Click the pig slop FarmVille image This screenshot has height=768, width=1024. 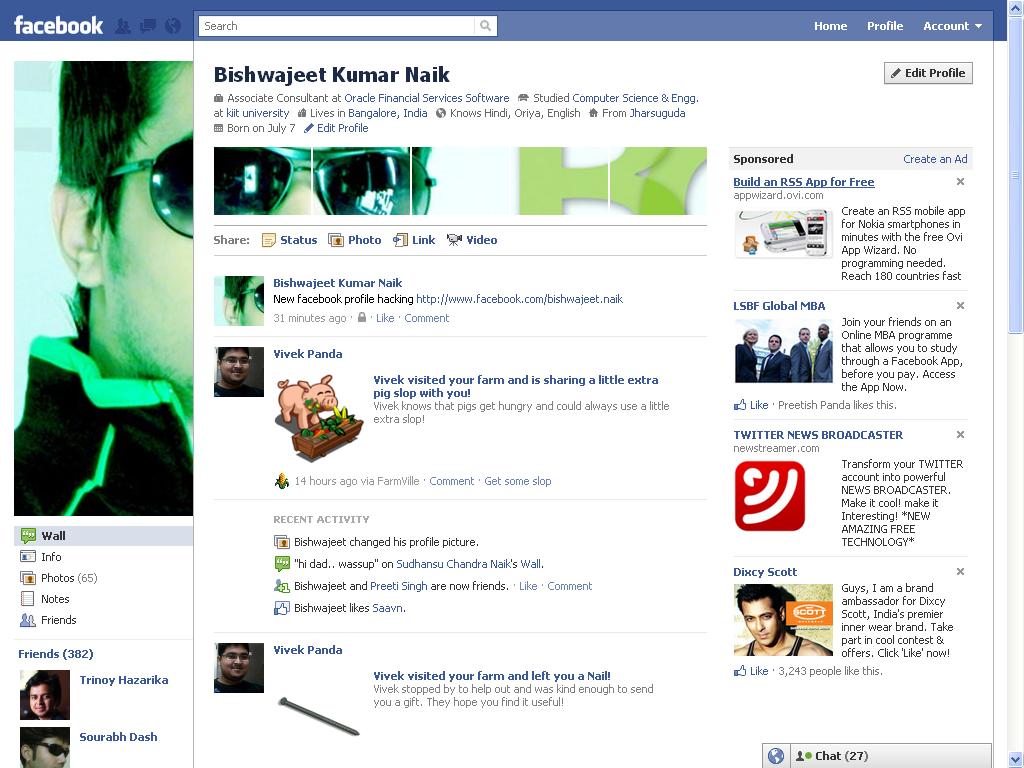(x=318, y=419)
